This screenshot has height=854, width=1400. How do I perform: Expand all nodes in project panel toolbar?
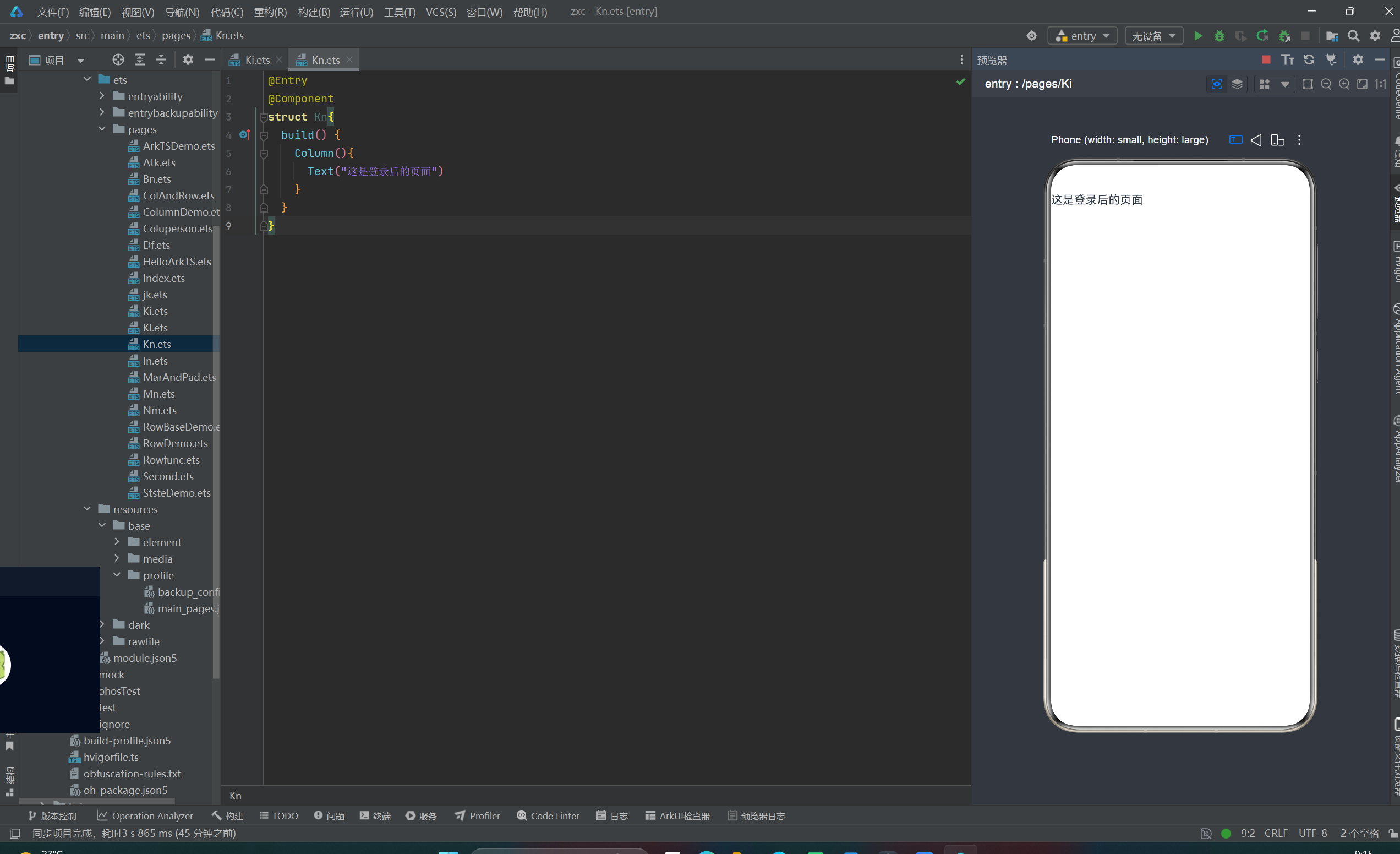(140, 59)
